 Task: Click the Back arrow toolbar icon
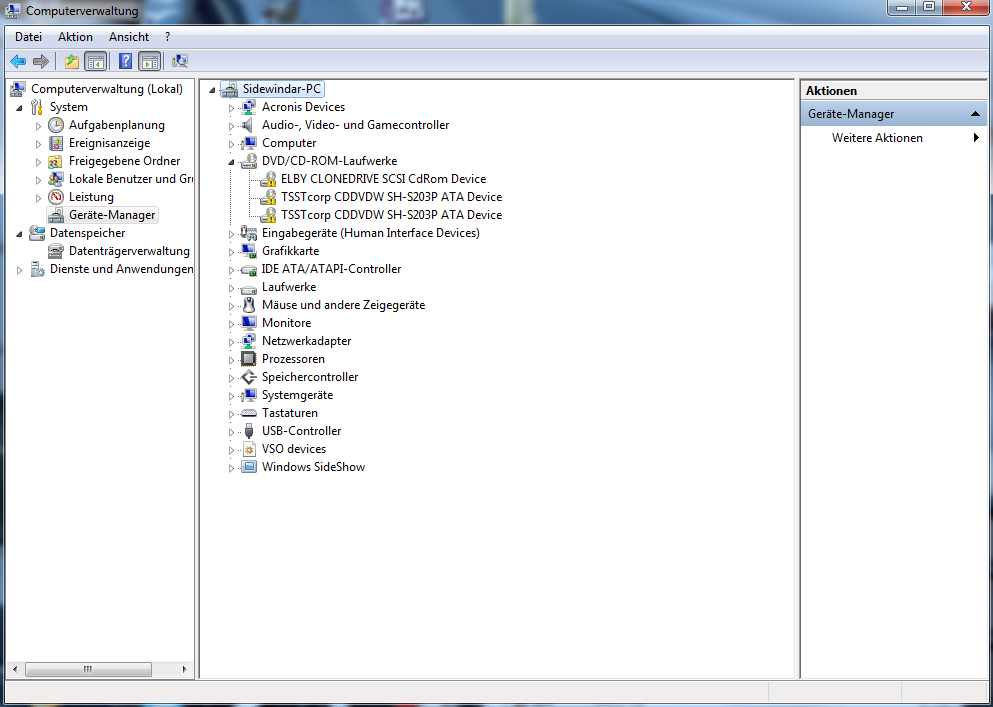[x=18, y=61]
